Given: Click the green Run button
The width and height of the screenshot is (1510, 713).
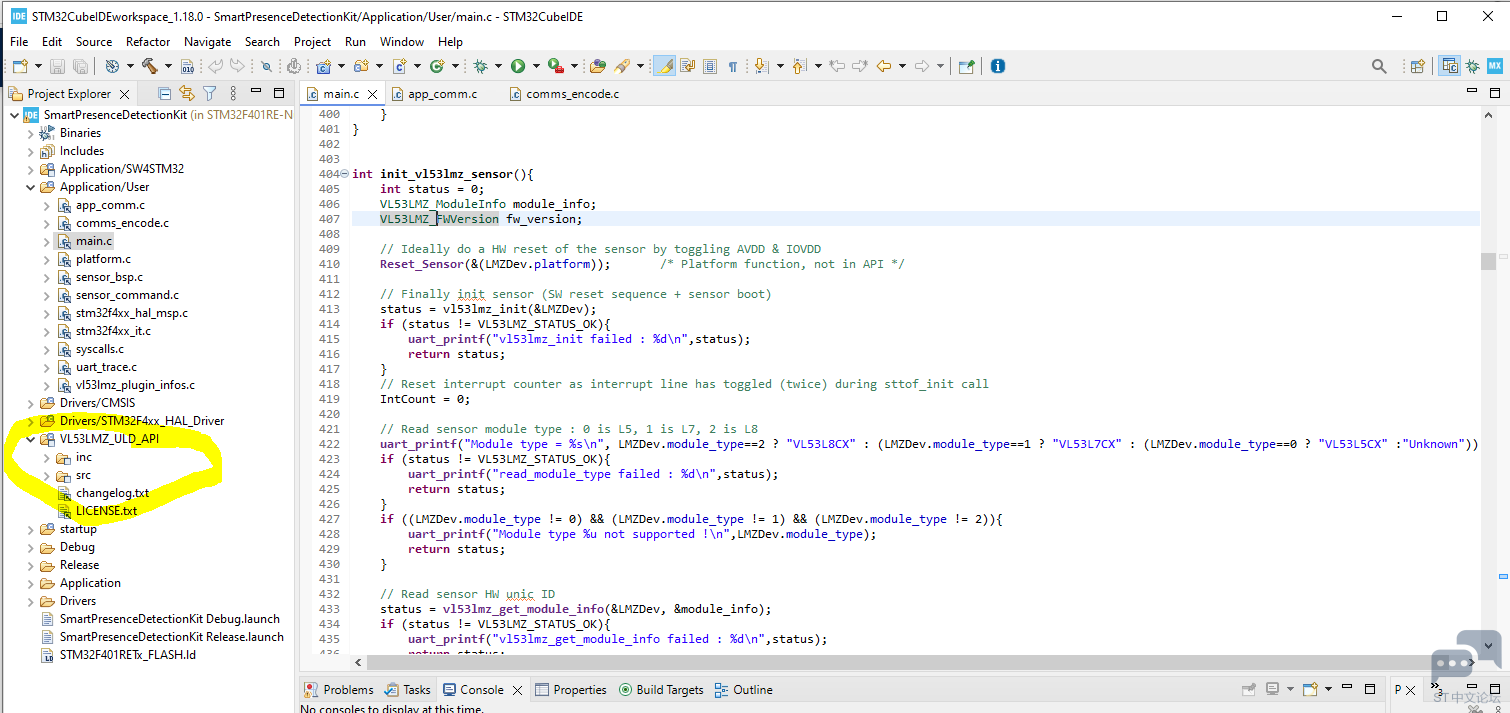Looking at the screenshot, I should [x=518, y=66].
